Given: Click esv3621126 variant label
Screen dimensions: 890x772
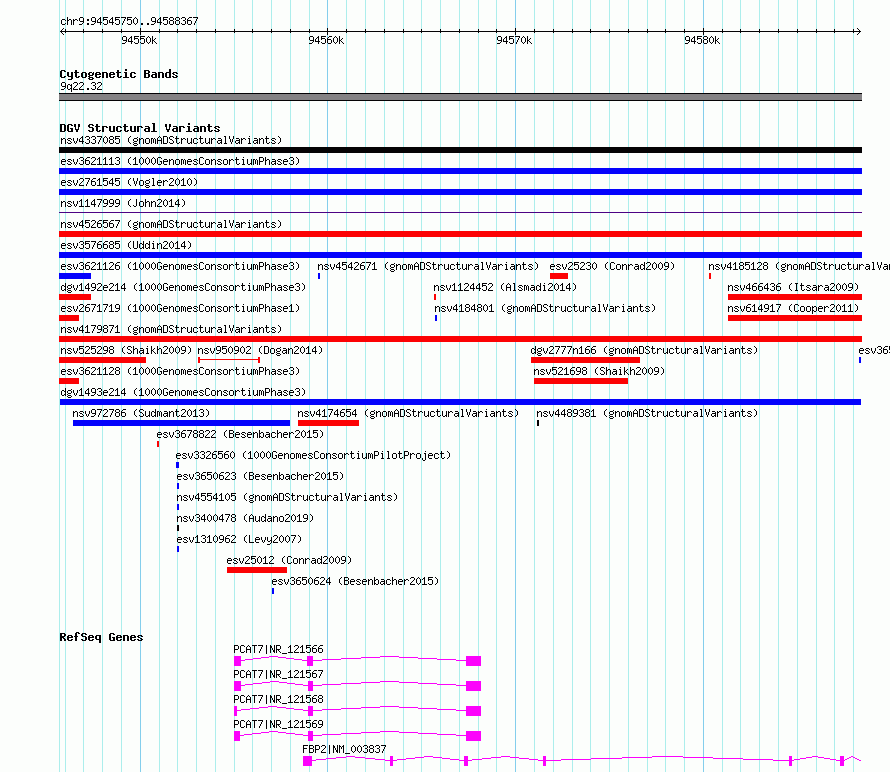Looking at the screenshot, I should coord(180,266).
